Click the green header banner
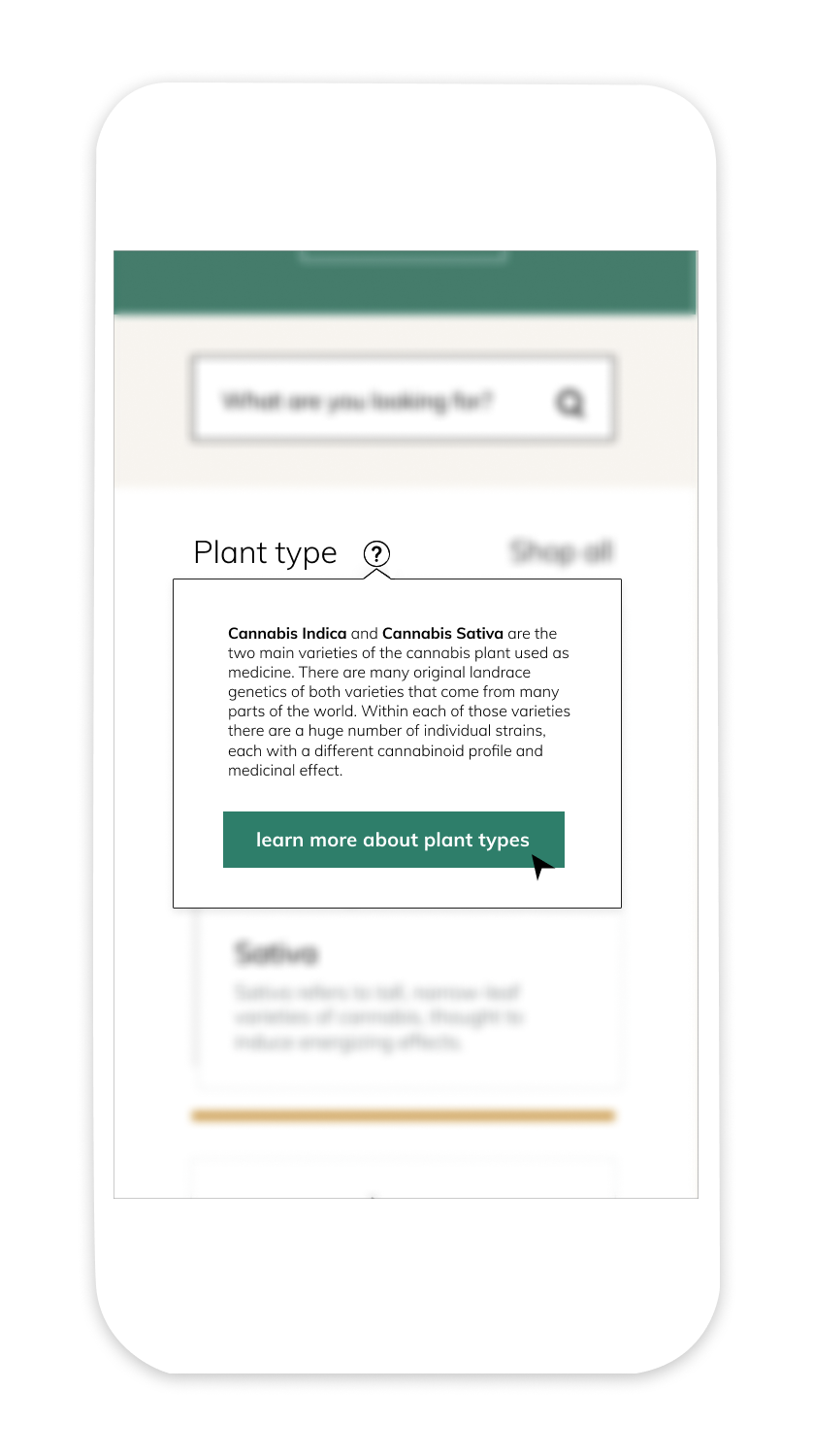This screenshot has height=1456, width=813. tap(406, 282)
